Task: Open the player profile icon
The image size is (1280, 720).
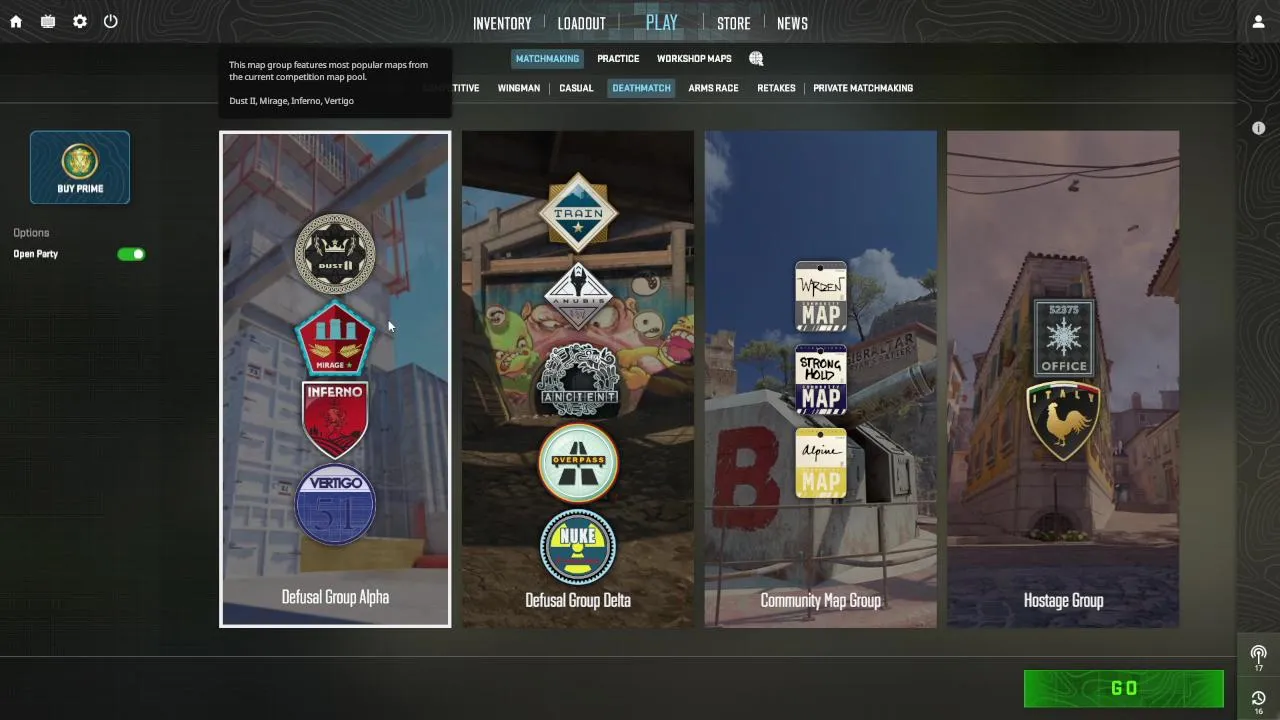Action: (1259, 22)
